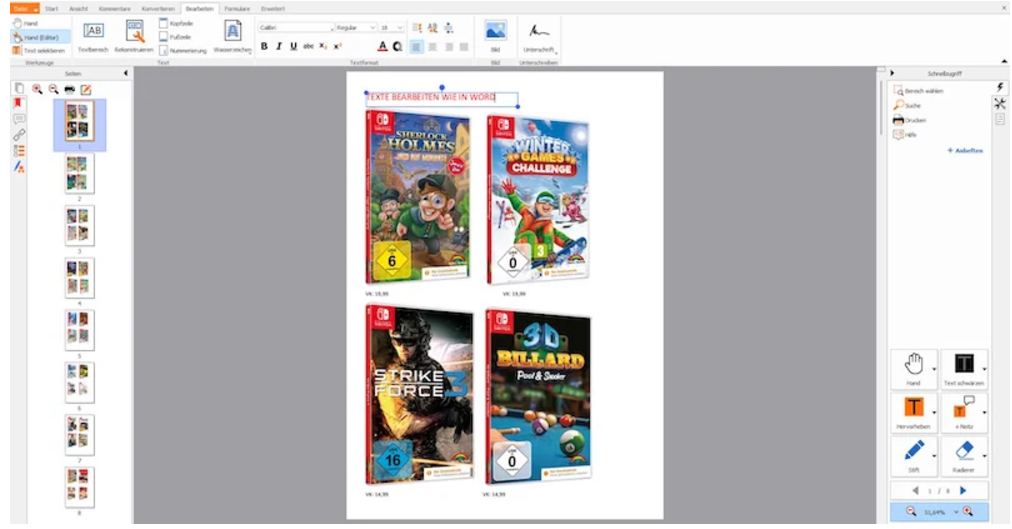Click the Rekonstruieren tool icon
Viewport: 1012px width, 529px height.
[x=134, y=36]
